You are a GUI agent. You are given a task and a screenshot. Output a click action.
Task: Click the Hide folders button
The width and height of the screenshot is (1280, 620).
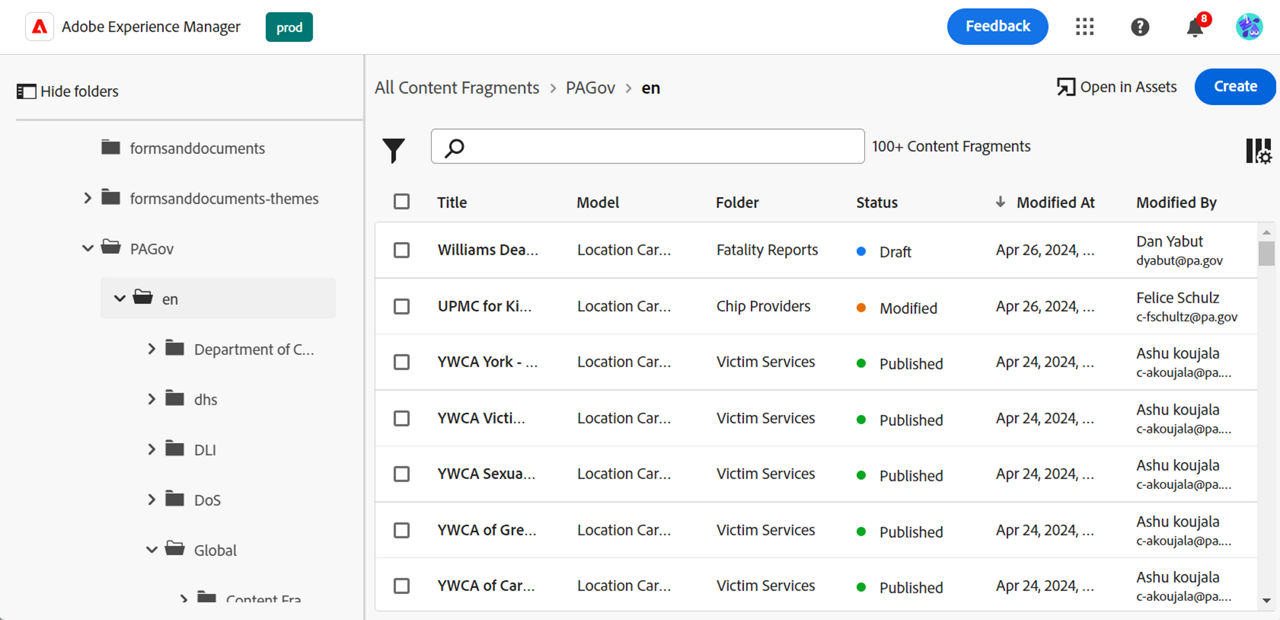[67, 91]
